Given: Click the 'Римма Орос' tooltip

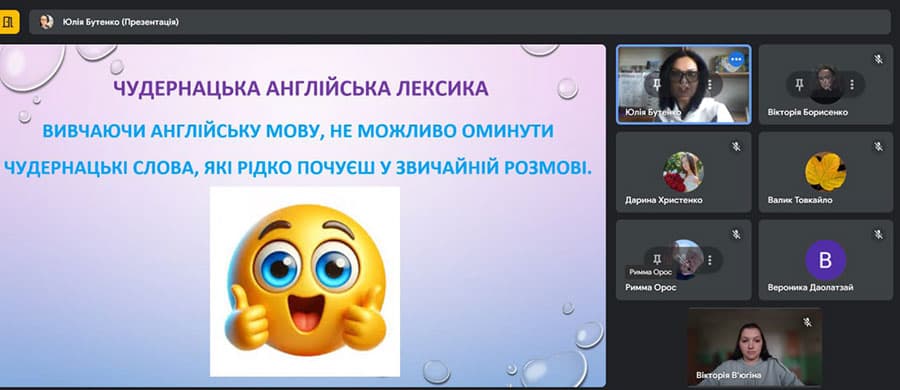Looking at the screenshot, I should click(x=650, y=272).
